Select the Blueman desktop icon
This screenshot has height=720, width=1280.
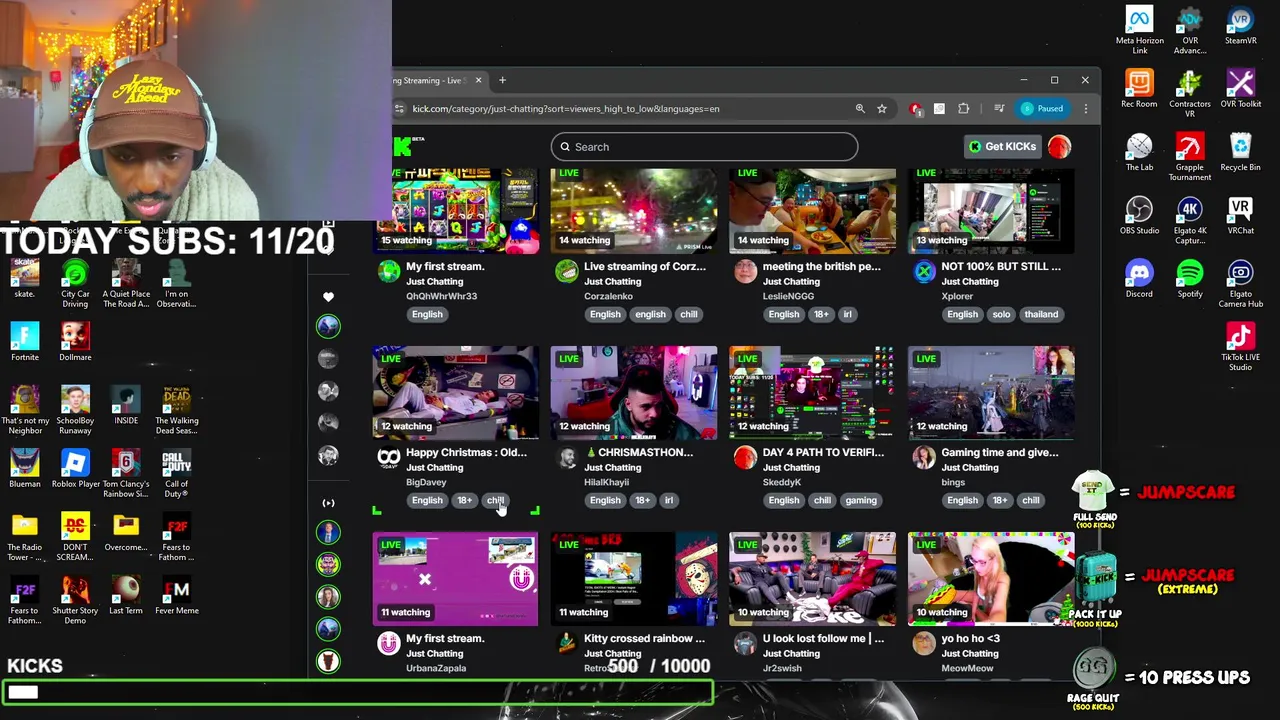tap(25, 469)
